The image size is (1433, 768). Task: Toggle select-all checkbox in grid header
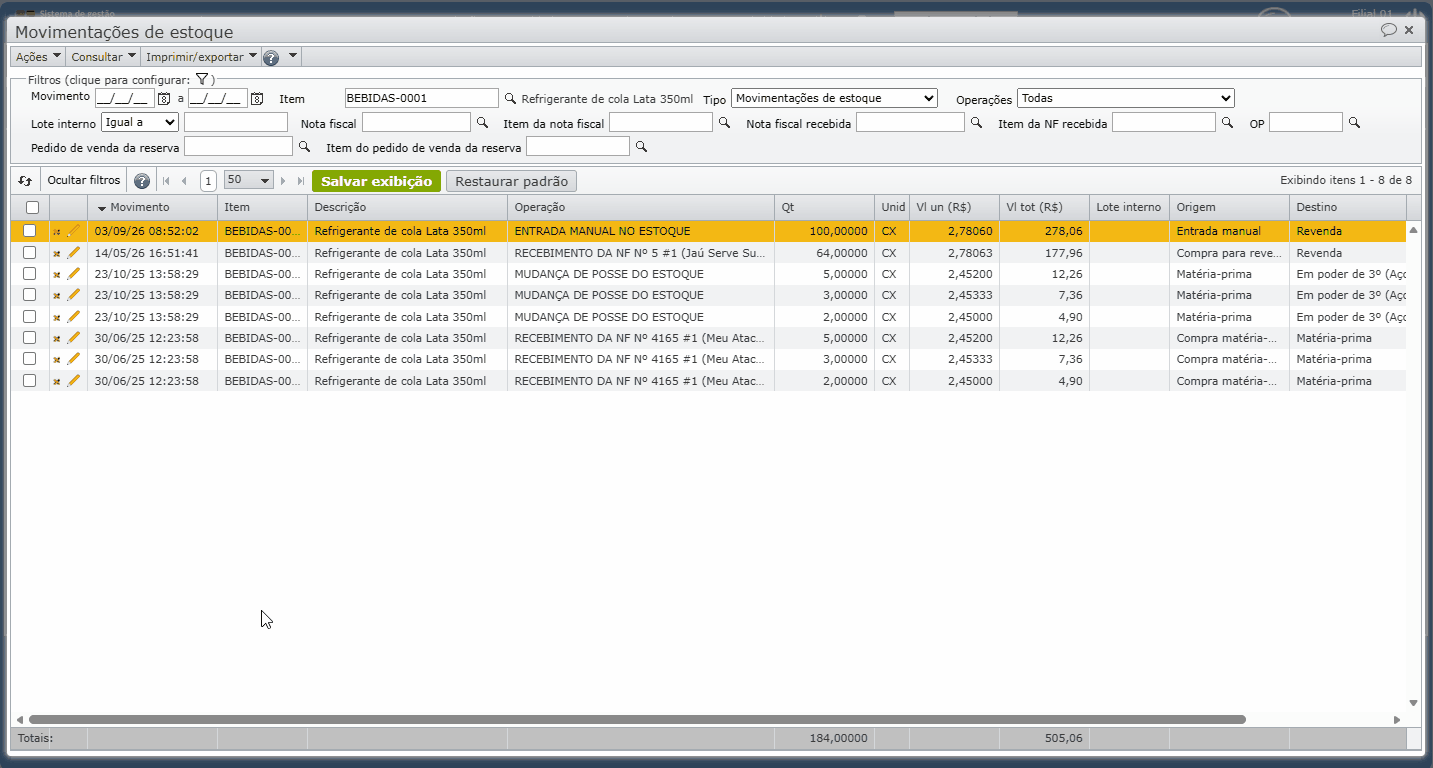pos(32,207)
